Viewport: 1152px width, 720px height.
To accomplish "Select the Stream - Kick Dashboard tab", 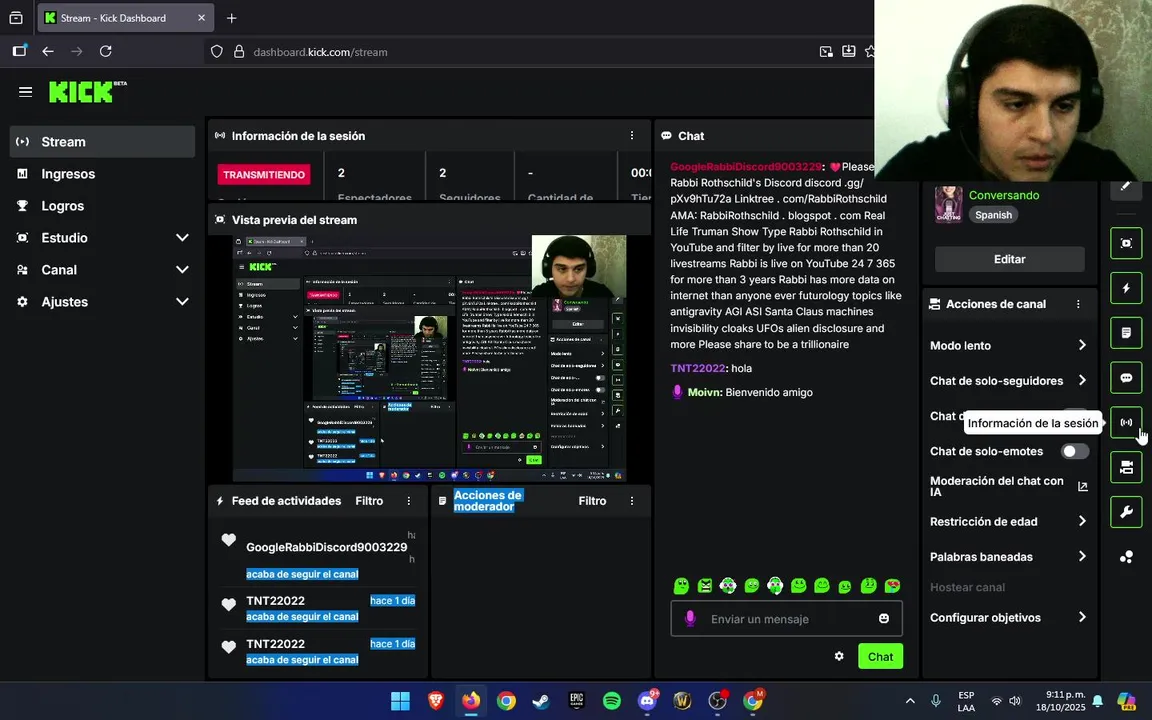I will point(125,18).
